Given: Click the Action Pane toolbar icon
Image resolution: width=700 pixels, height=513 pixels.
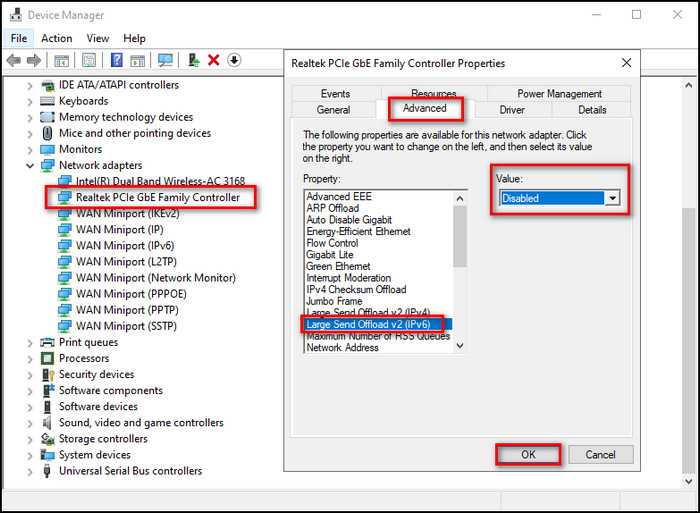Looking at the screenshot, I should pyautogui.click(x=138, y=60).
